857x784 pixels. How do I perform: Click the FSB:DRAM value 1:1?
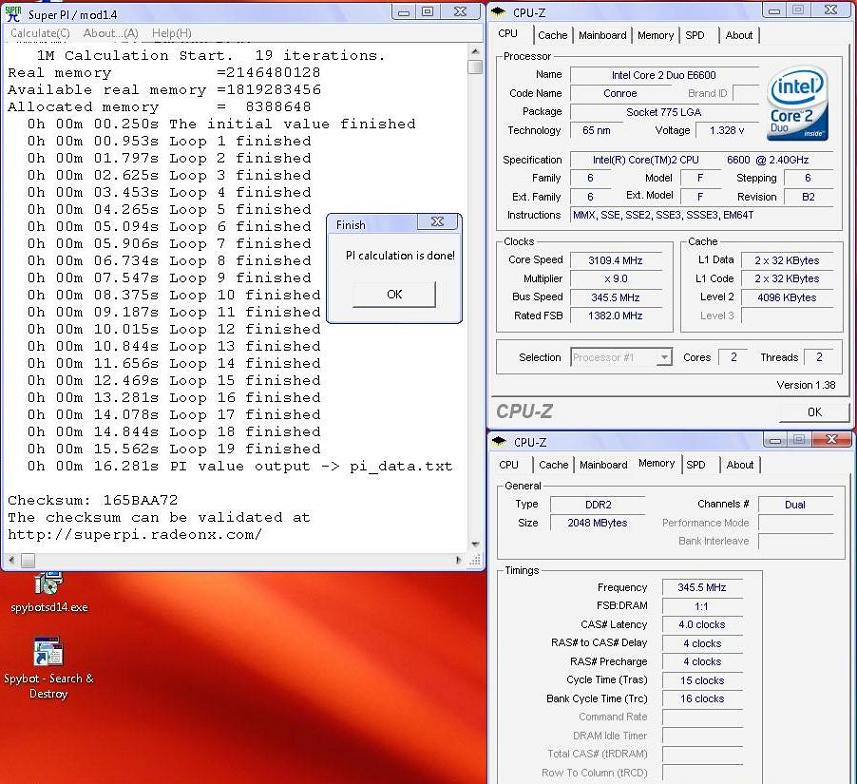pos(702,606)
